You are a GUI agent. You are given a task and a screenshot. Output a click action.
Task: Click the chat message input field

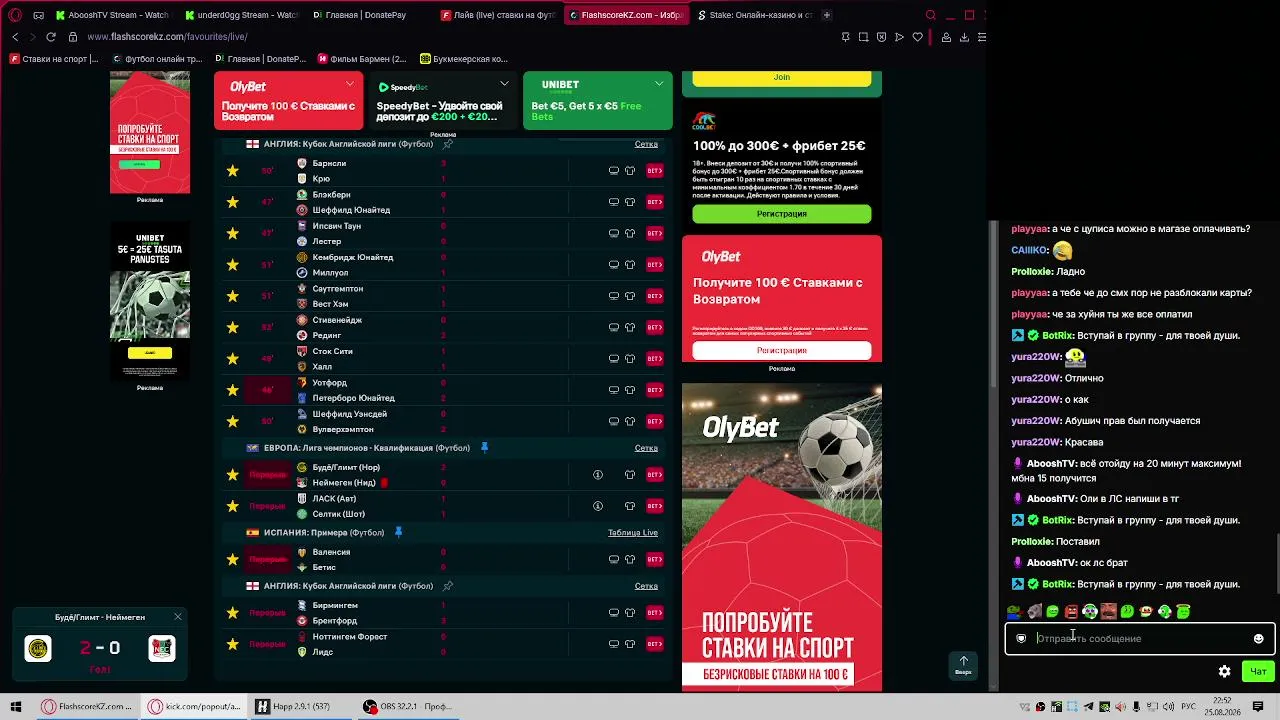(1140, 639)
